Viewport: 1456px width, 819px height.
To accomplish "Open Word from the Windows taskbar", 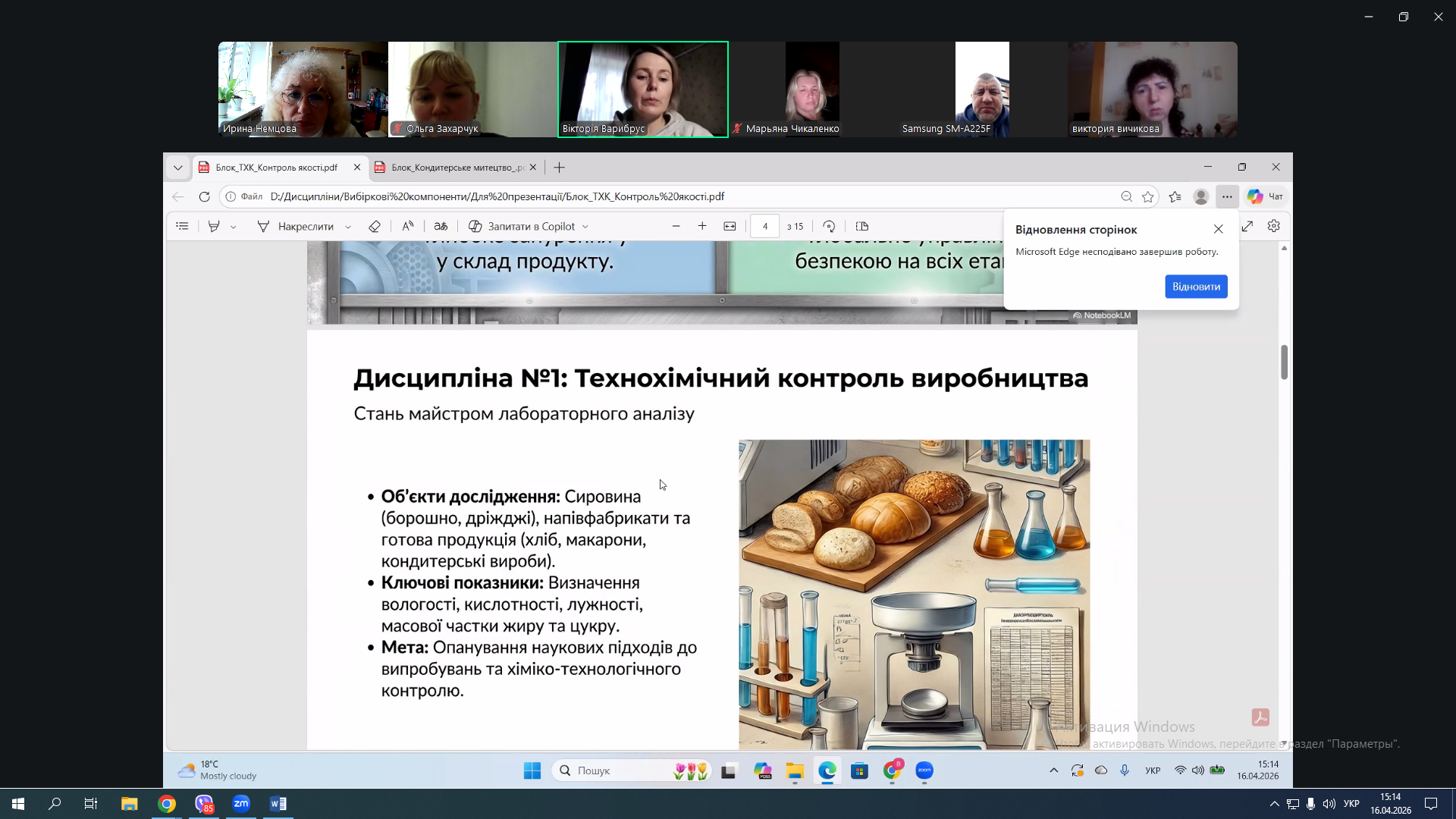I will coord(278,804).
